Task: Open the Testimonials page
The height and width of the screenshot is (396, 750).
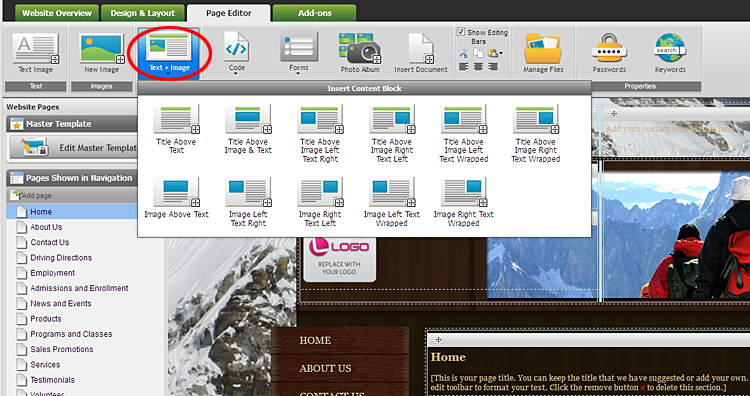Action: [53, 380]
